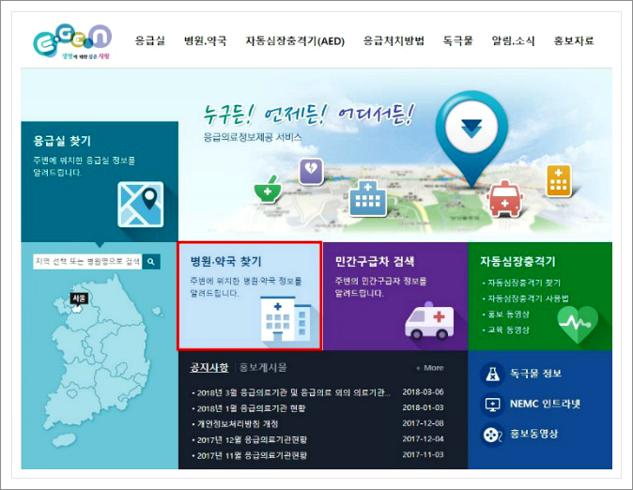Open the 홍보동영상 link
Viewport: 633px width, 490px height.
click(534, 434)
